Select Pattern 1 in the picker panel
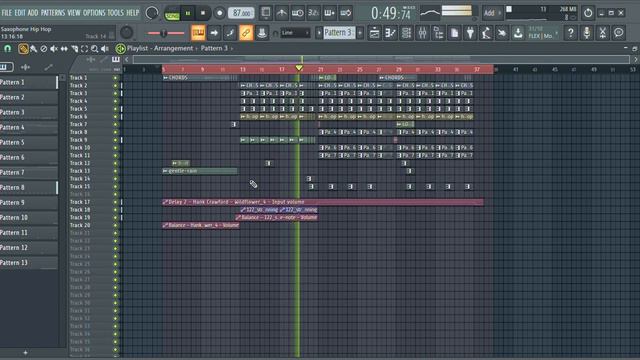This screenshot has height=360, width=640. (29, 82)
